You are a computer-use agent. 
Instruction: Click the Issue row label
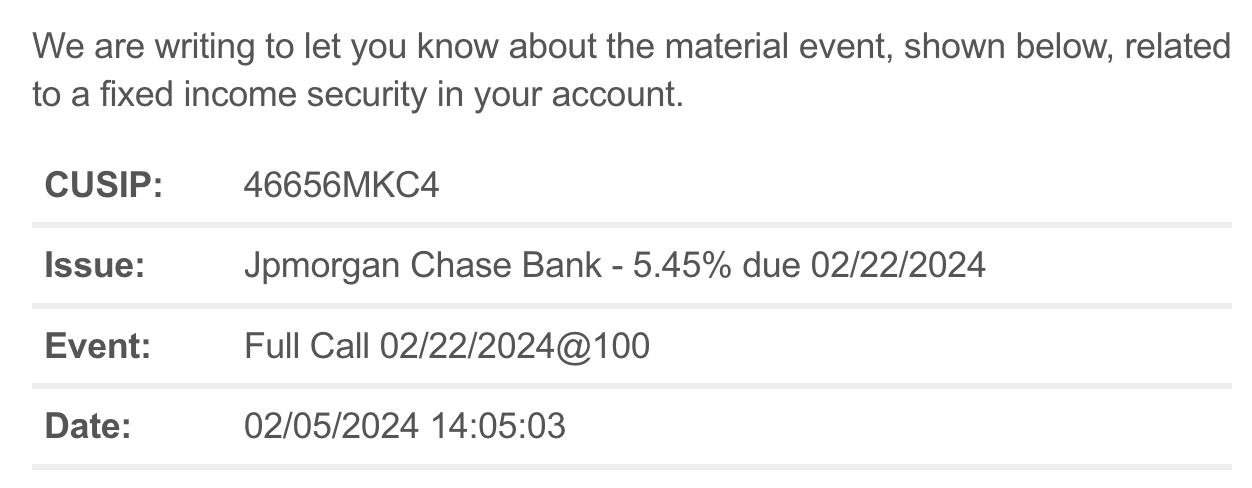[95, 266]
